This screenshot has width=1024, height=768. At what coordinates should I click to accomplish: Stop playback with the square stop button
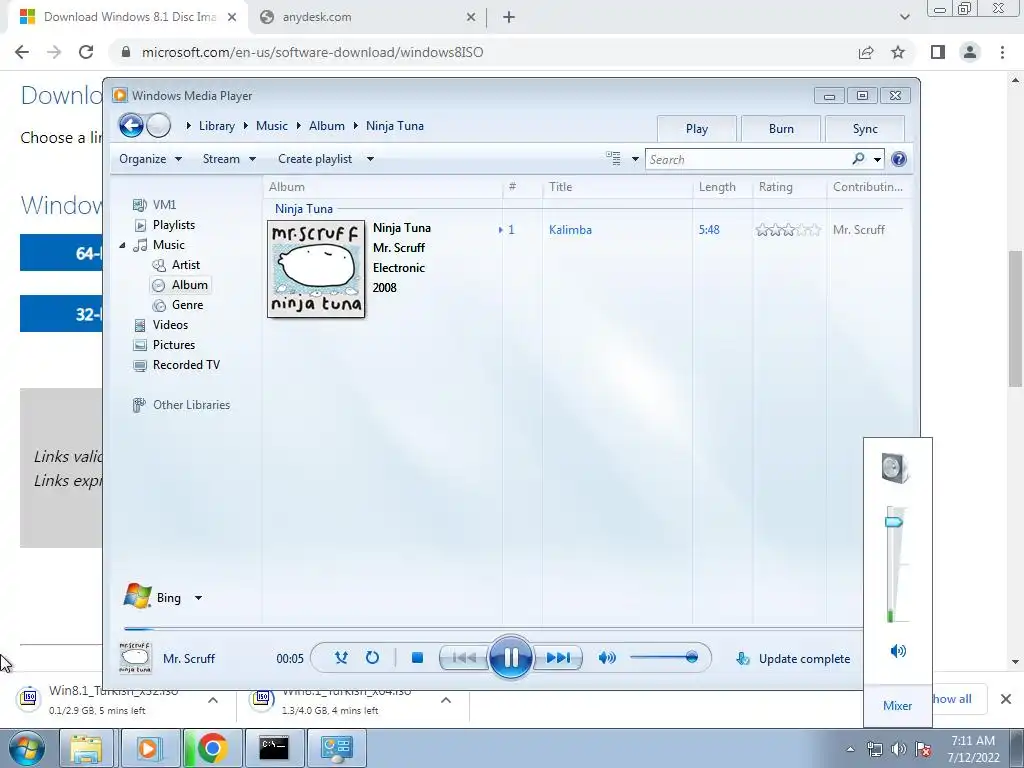[x=417, y=658]
